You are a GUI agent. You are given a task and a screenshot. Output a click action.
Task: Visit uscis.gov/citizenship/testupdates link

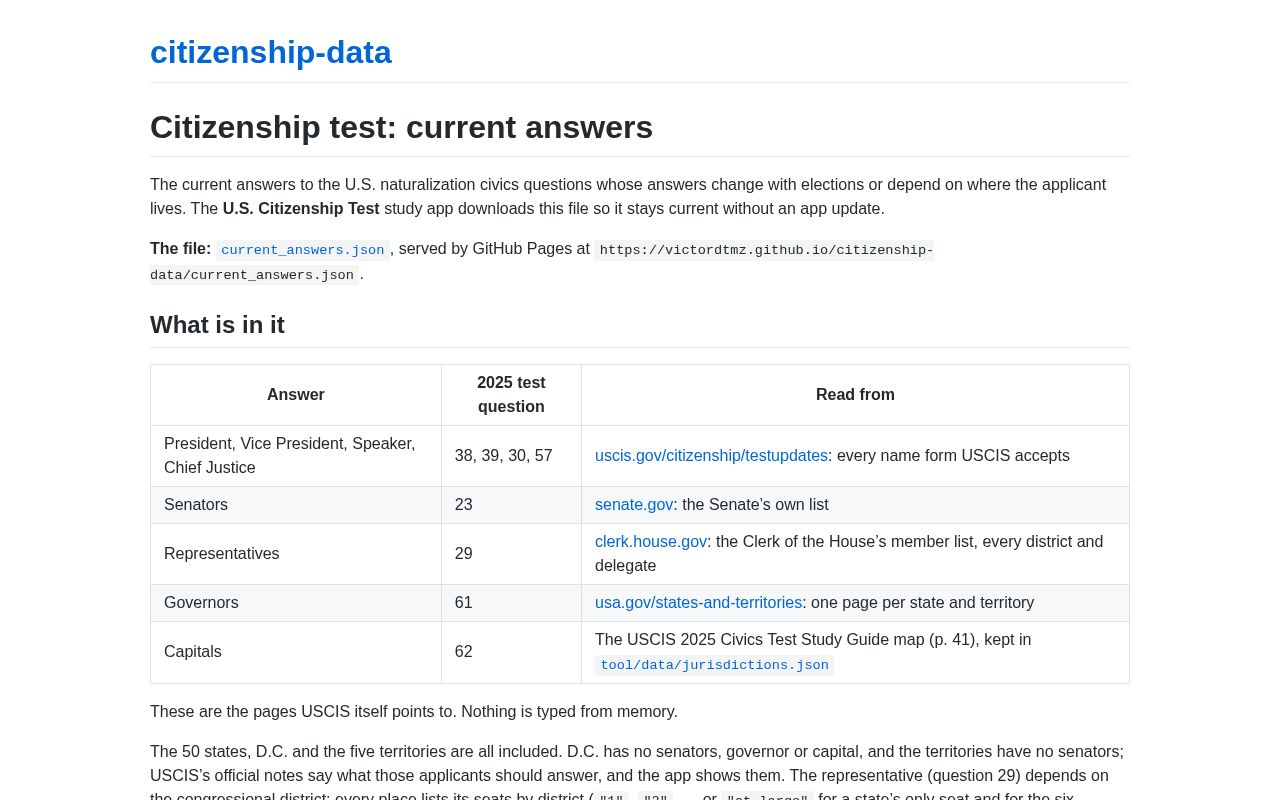click(711, 456)
